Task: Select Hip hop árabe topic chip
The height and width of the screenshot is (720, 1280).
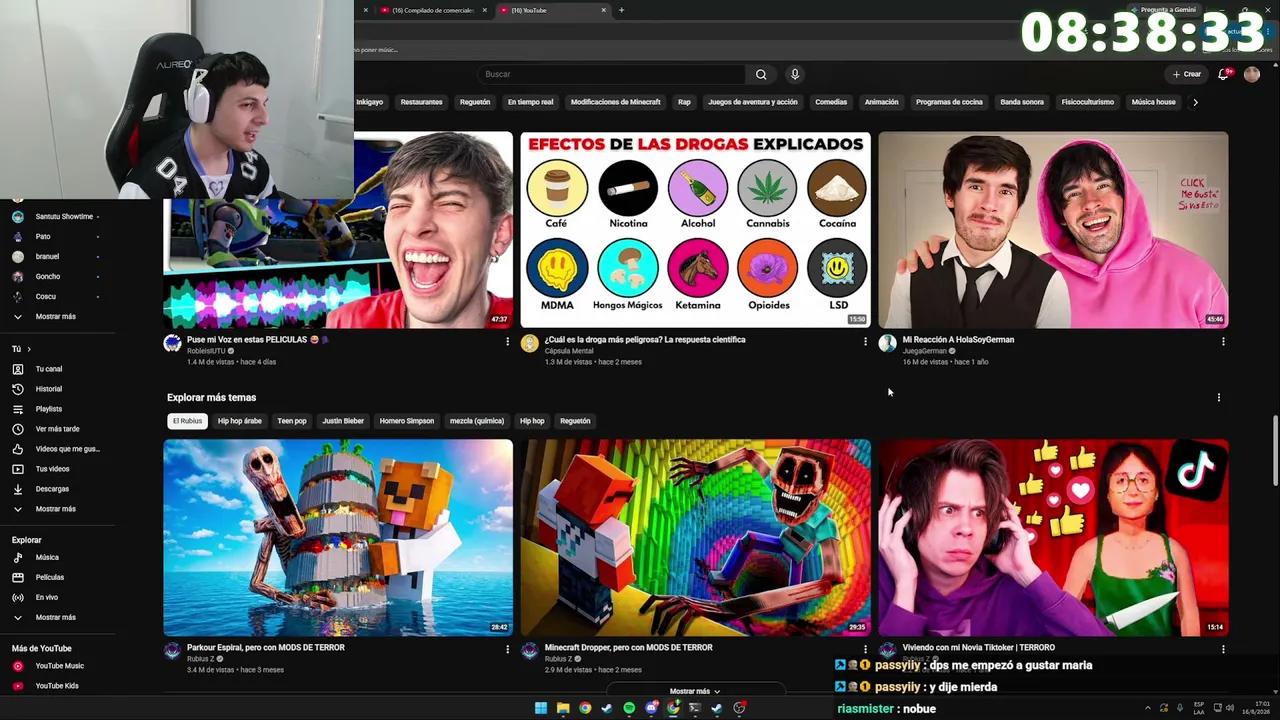Action: [240, 421]
